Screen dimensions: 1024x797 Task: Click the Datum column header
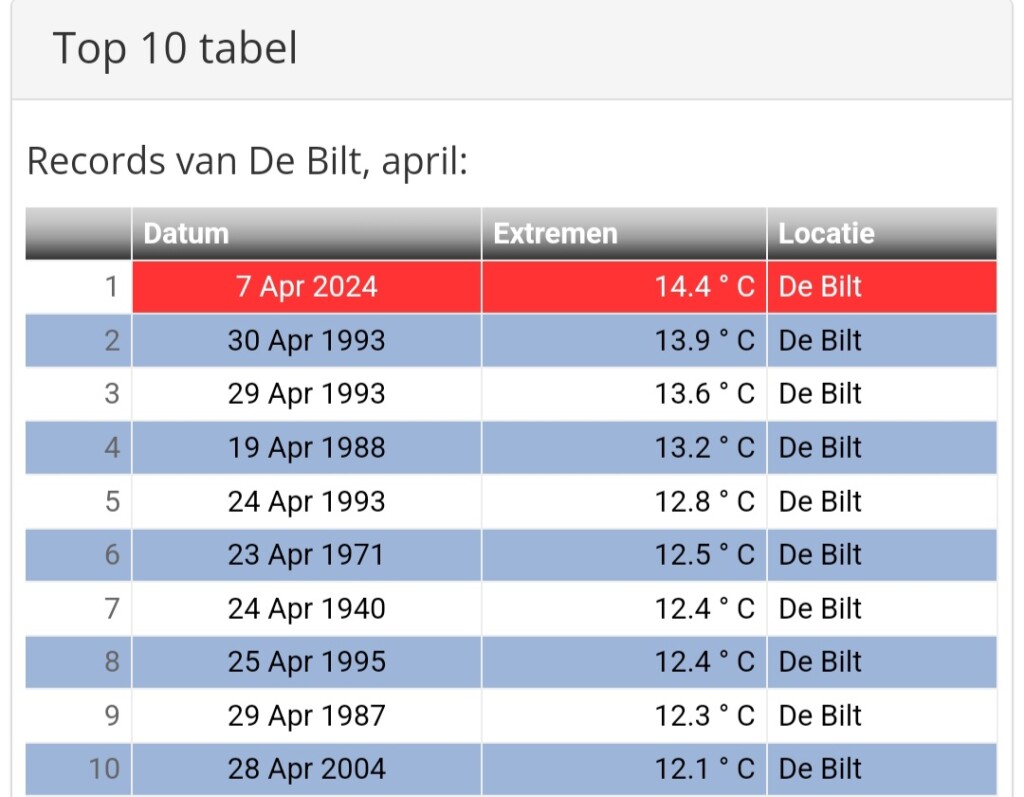tap(306, 234)
